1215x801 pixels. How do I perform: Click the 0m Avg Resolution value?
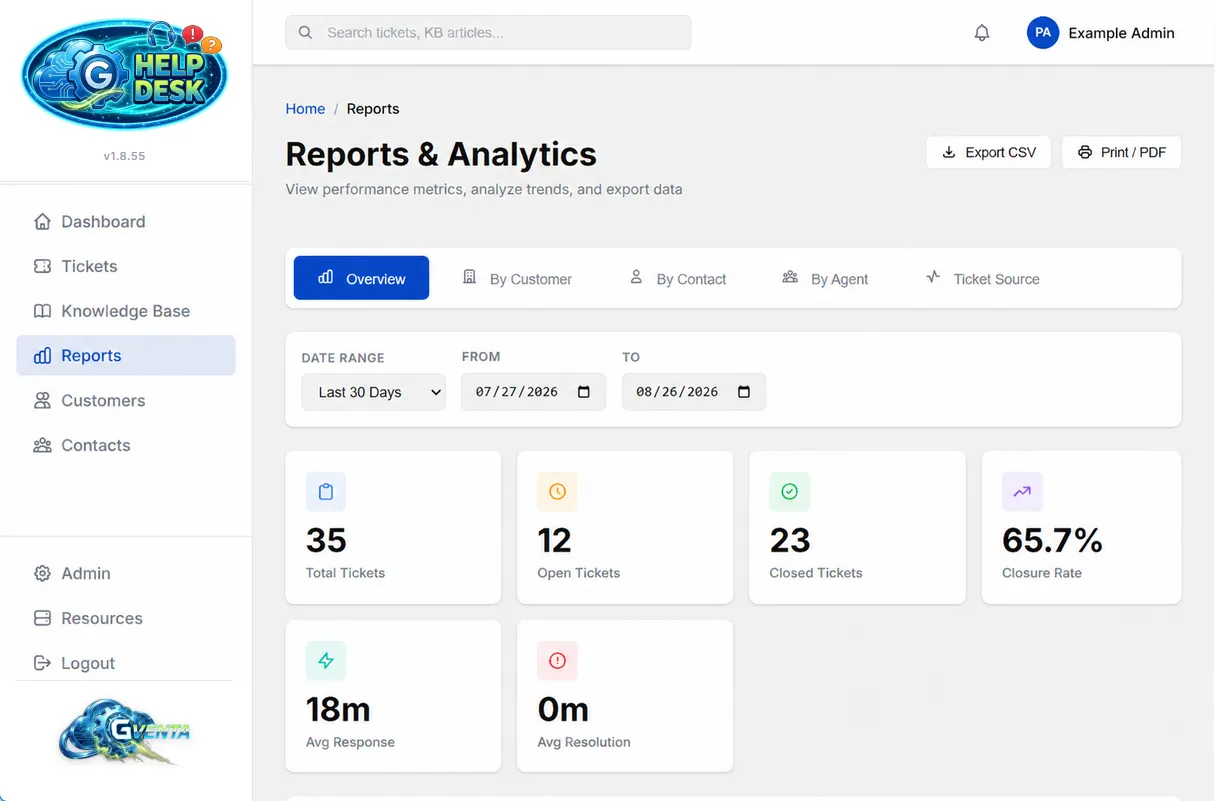coord(563,710)
